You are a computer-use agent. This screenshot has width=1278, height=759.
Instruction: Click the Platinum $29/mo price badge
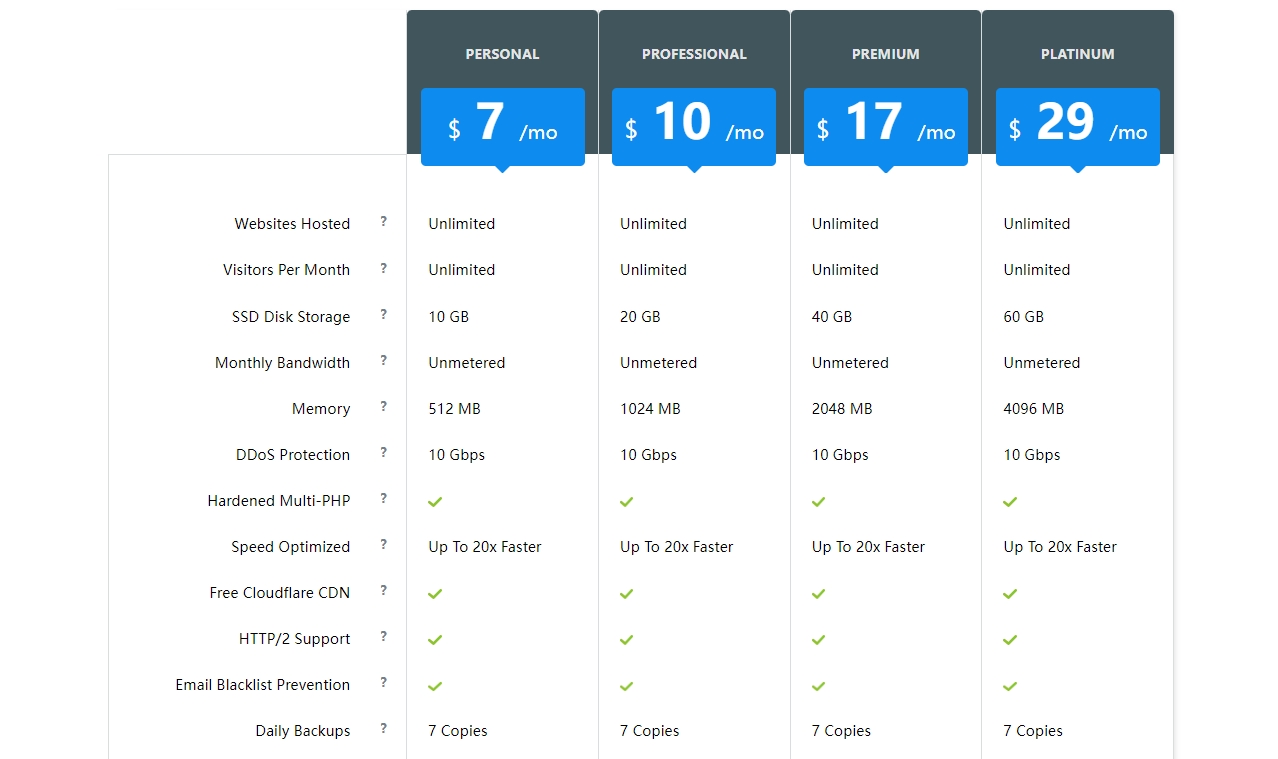coord(1077,127)
